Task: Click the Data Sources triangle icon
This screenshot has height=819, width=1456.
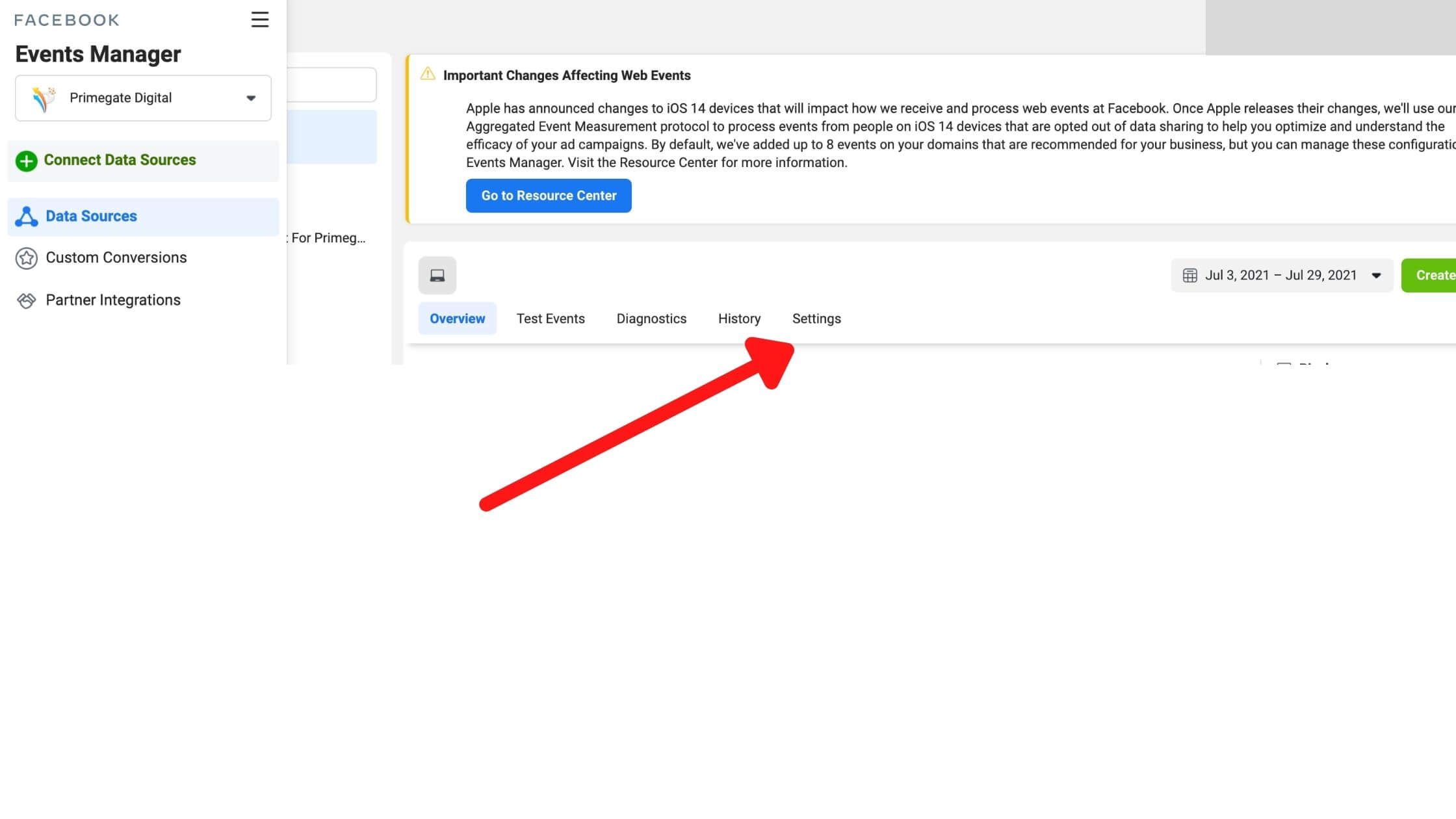Action: (27, 216)
